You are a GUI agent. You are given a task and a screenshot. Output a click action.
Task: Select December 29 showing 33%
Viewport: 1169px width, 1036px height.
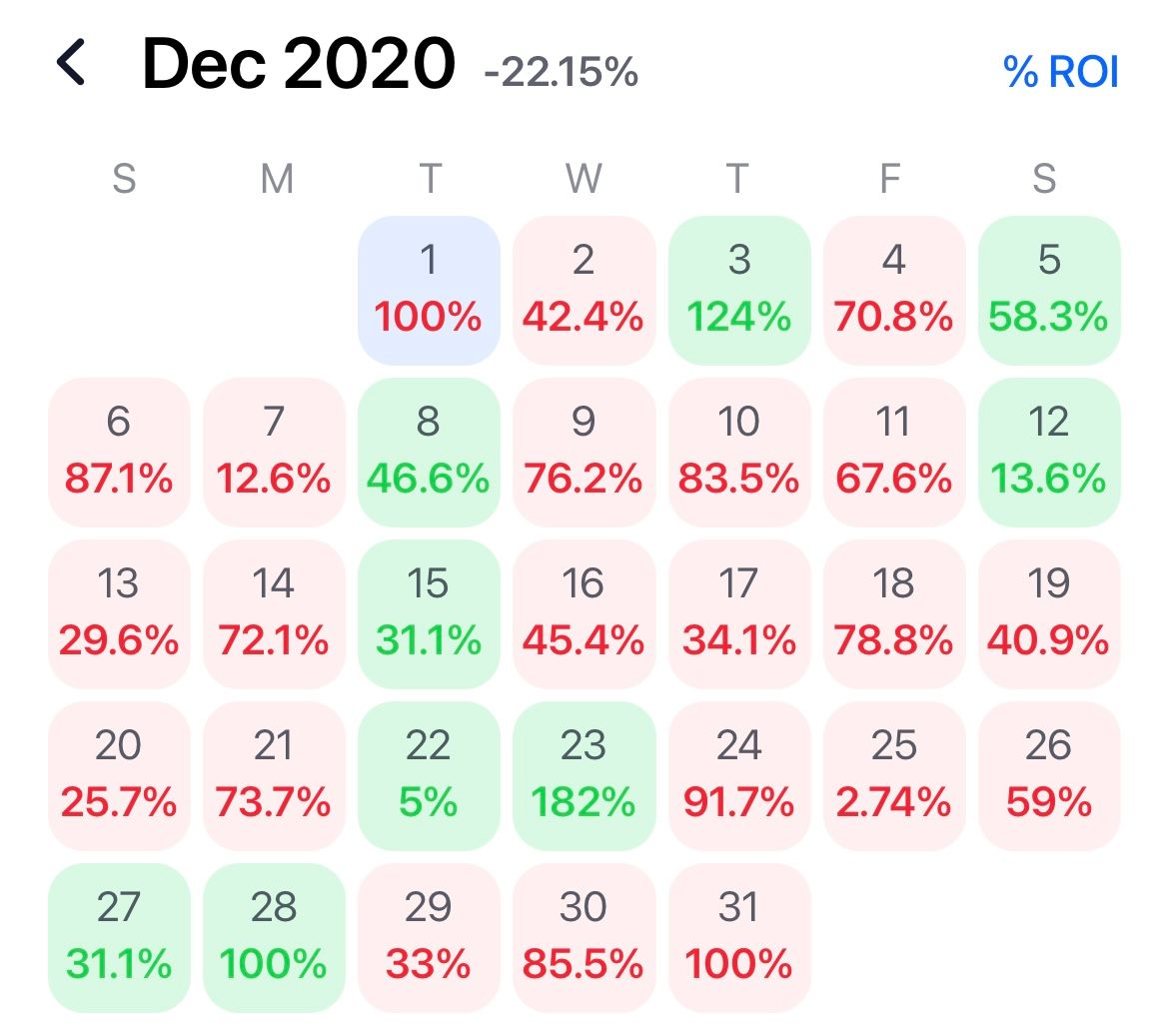pos(429,937)
